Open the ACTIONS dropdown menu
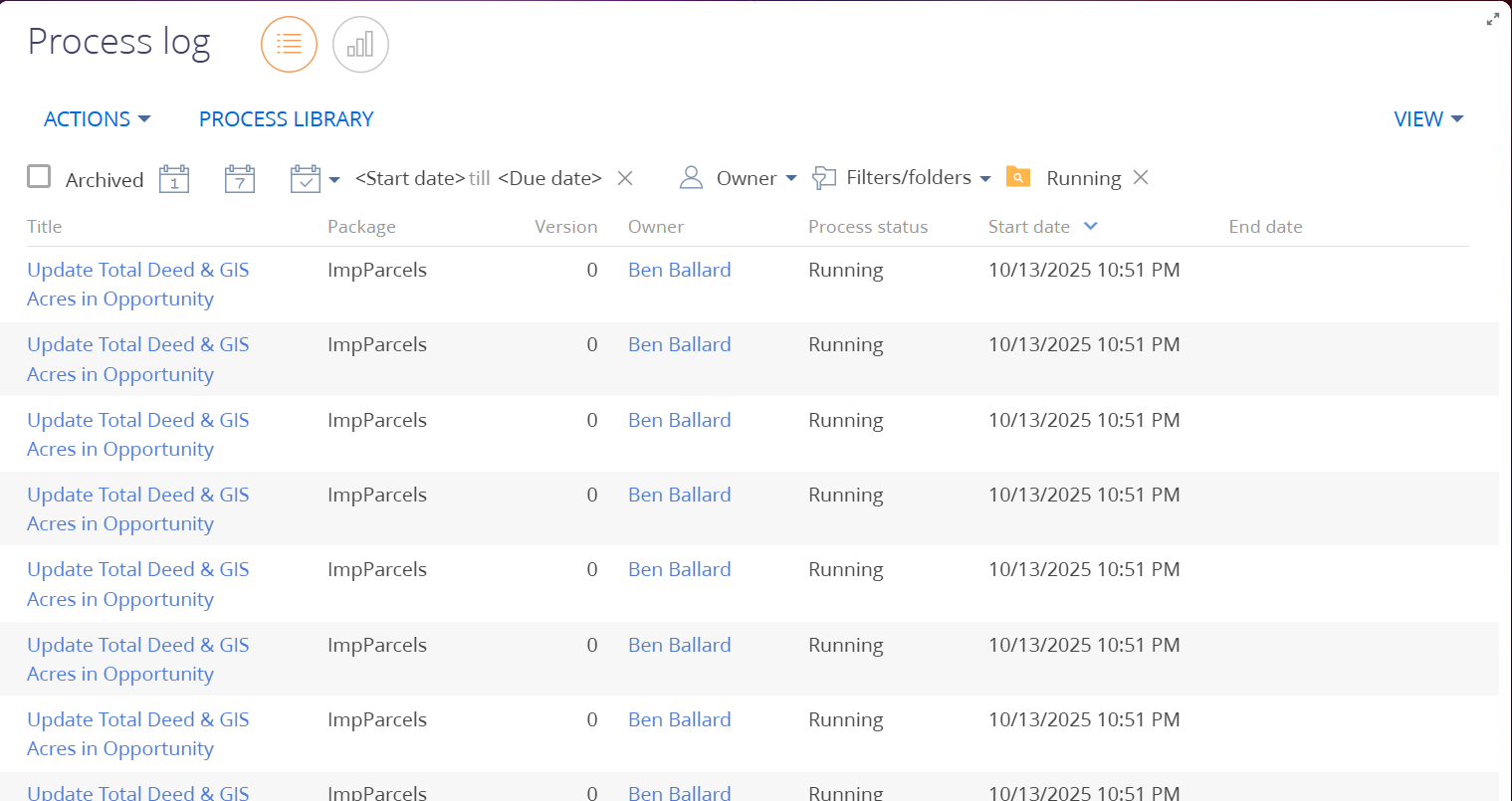 (x=97, y=119)
